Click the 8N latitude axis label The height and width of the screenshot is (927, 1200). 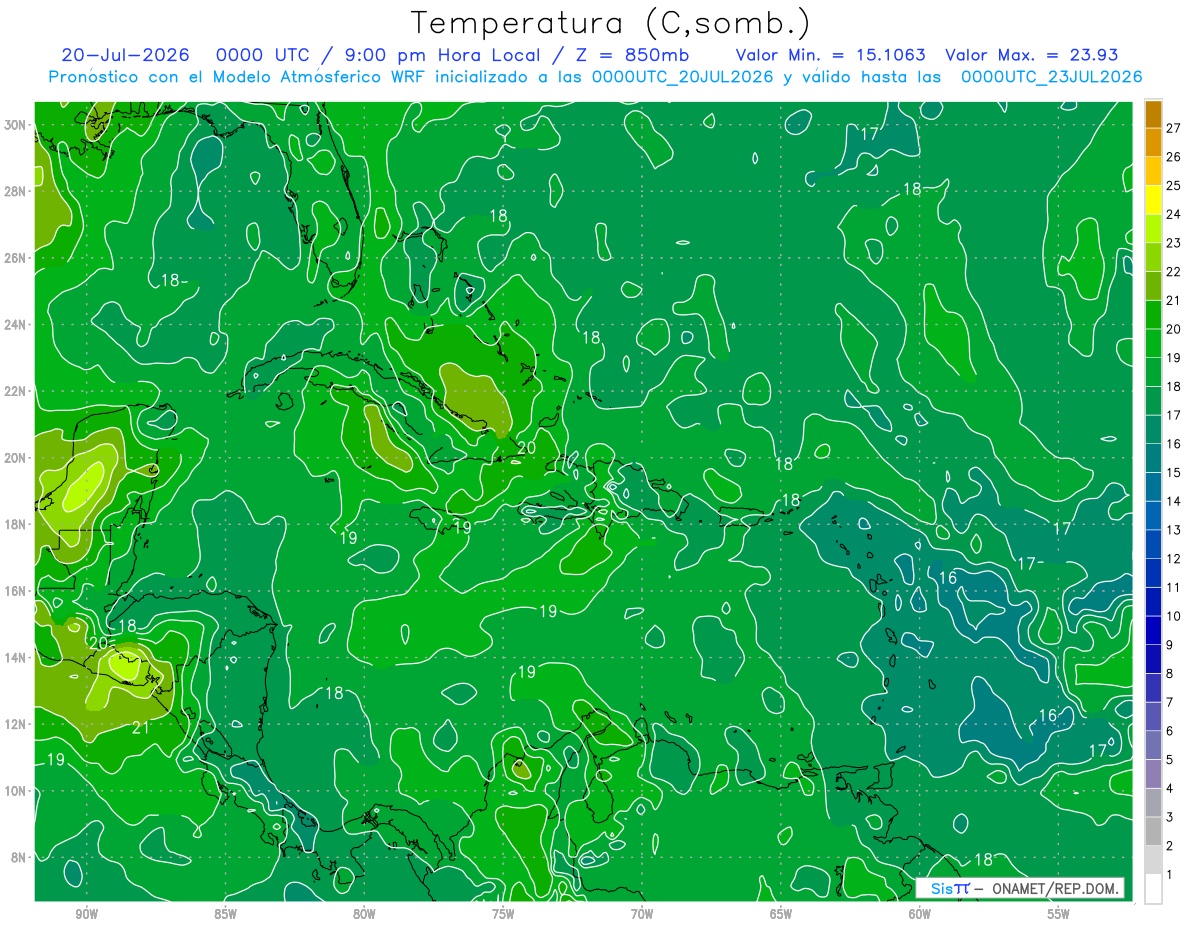[x=19, y=858]
